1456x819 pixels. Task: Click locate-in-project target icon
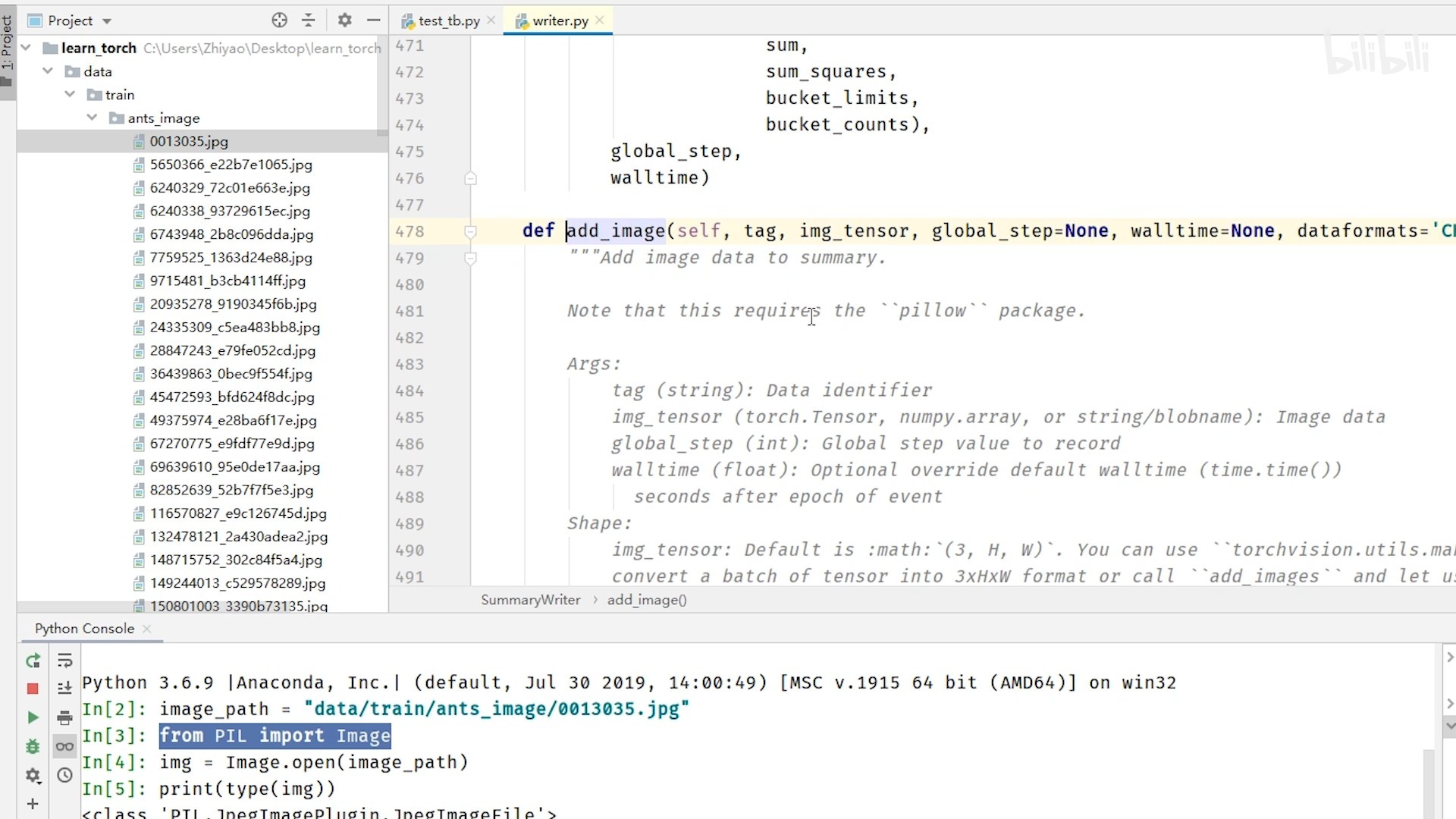279,20
